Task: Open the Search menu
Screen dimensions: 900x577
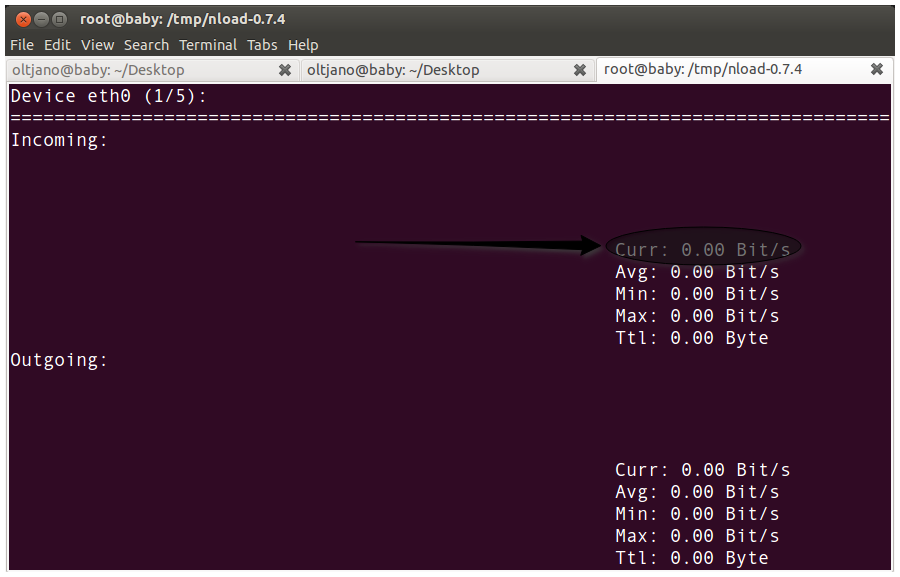Action: tap(146, 44)
